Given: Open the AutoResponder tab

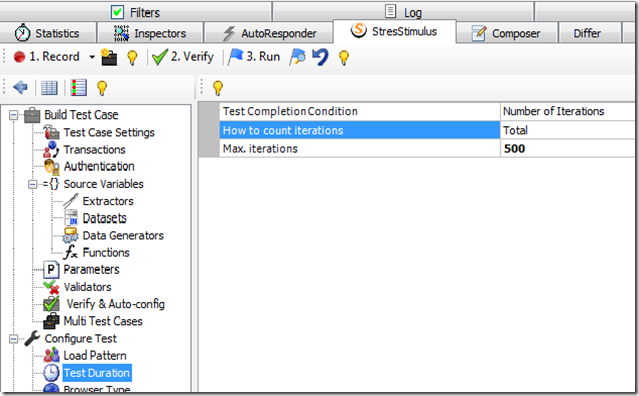Looking at the screenshot, I should (269, 33).
